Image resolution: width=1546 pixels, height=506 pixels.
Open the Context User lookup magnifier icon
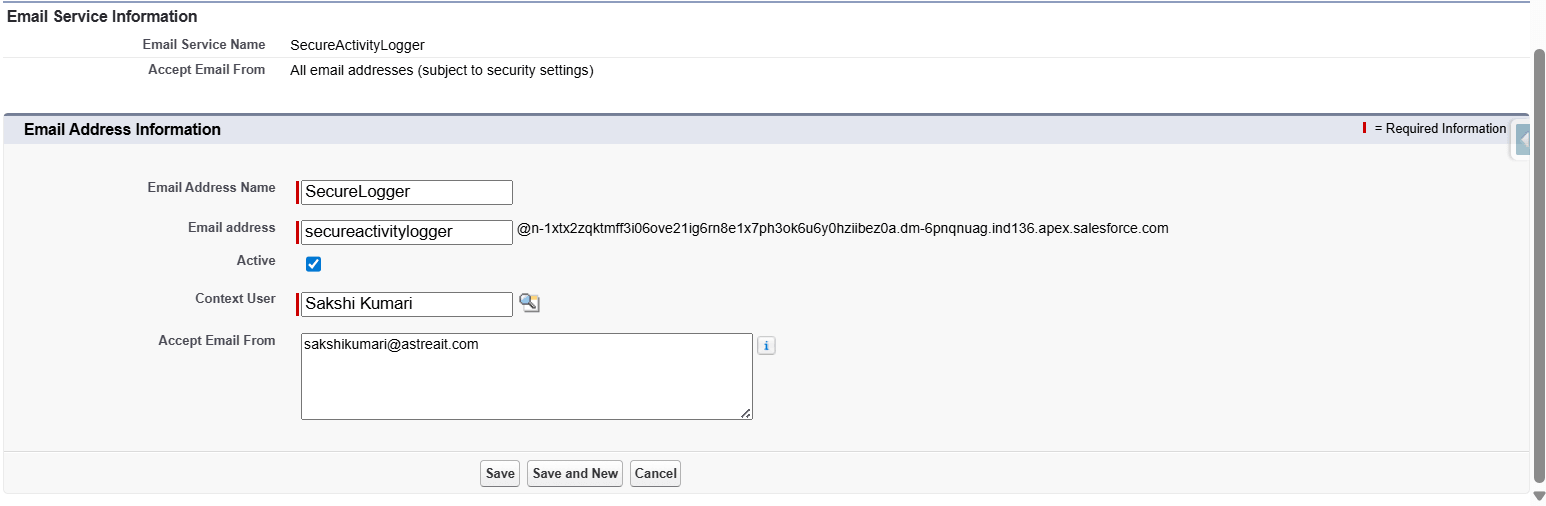[x=529, y=303]
